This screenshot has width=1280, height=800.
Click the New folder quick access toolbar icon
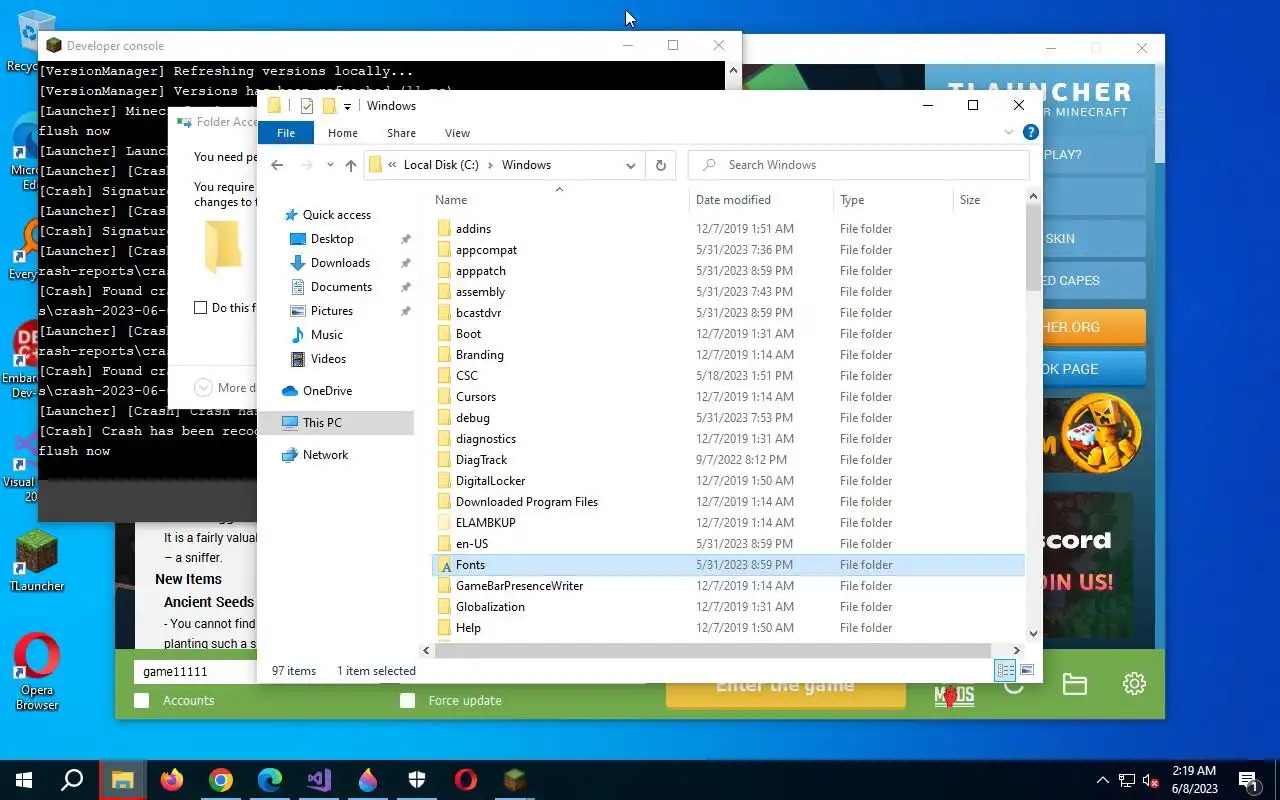point(328,106)
